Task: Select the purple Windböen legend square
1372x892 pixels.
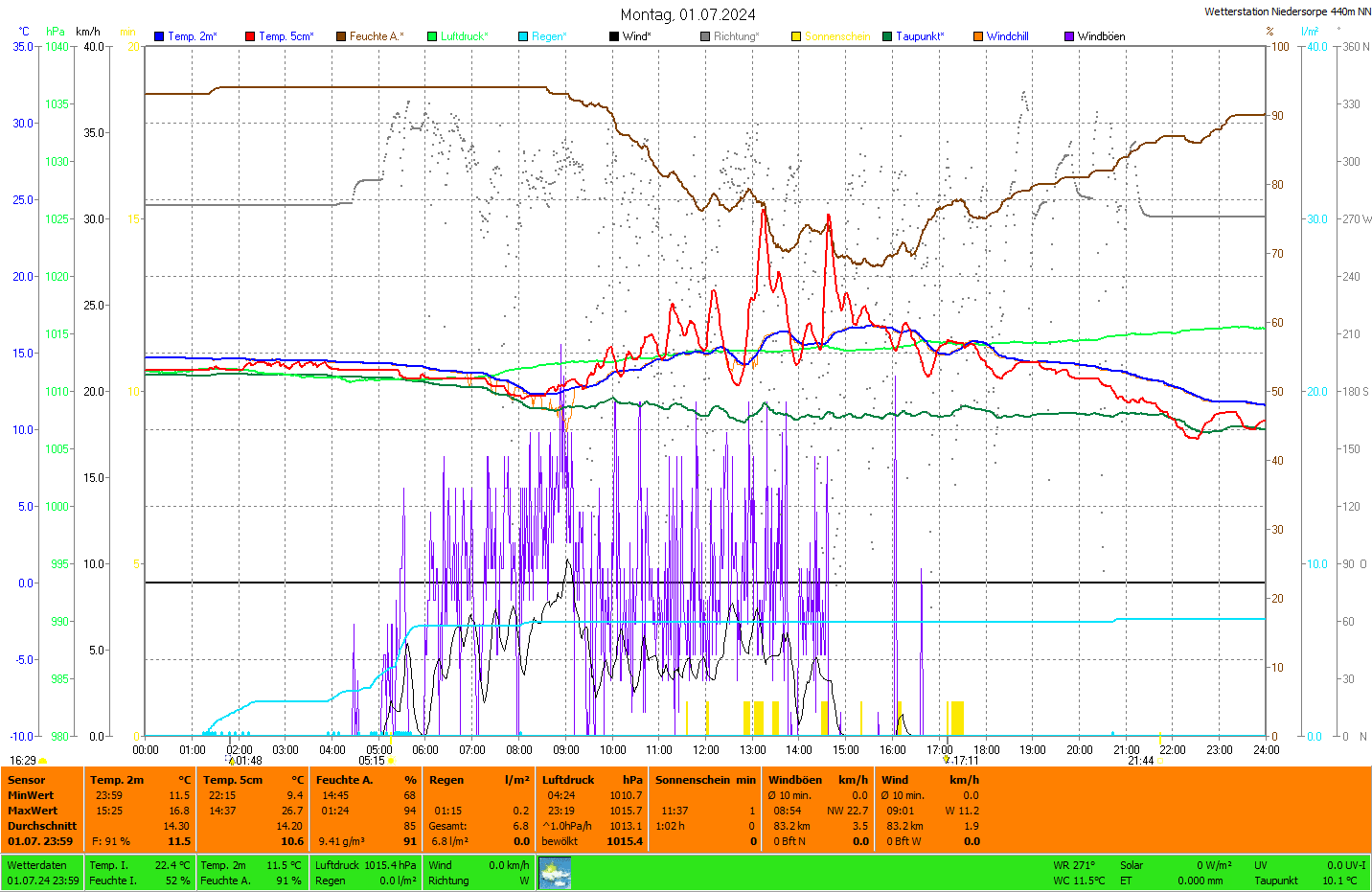Action: tap(1069, 36)
